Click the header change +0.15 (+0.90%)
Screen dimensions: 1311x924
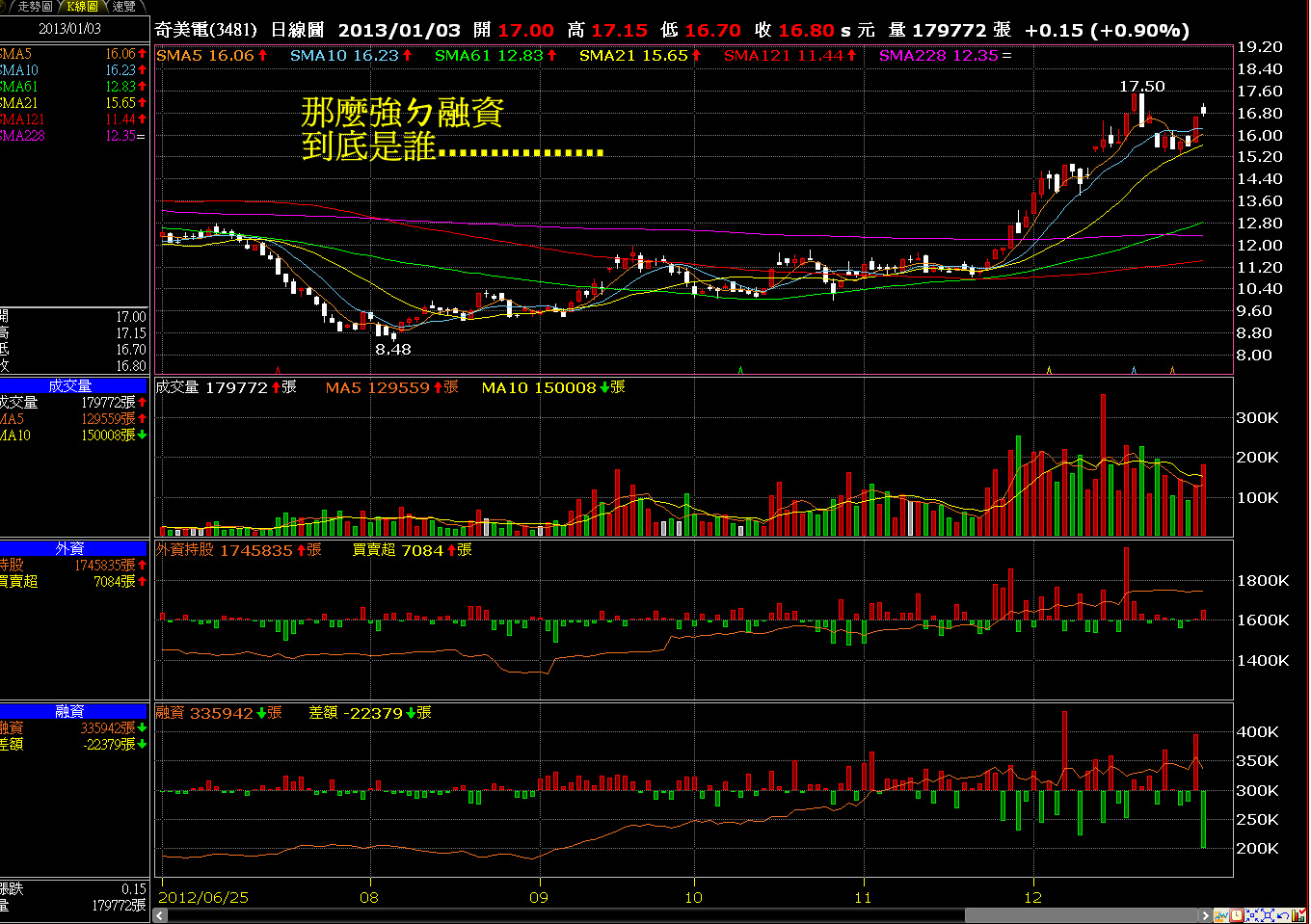[1107, 30]
